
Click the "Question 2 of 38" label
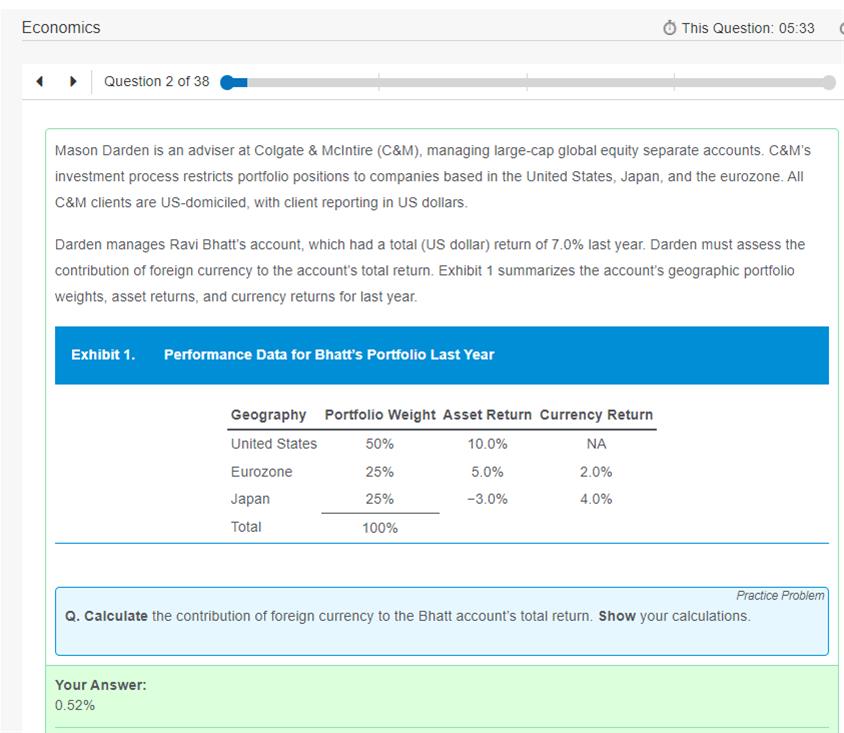click(157, 82)
